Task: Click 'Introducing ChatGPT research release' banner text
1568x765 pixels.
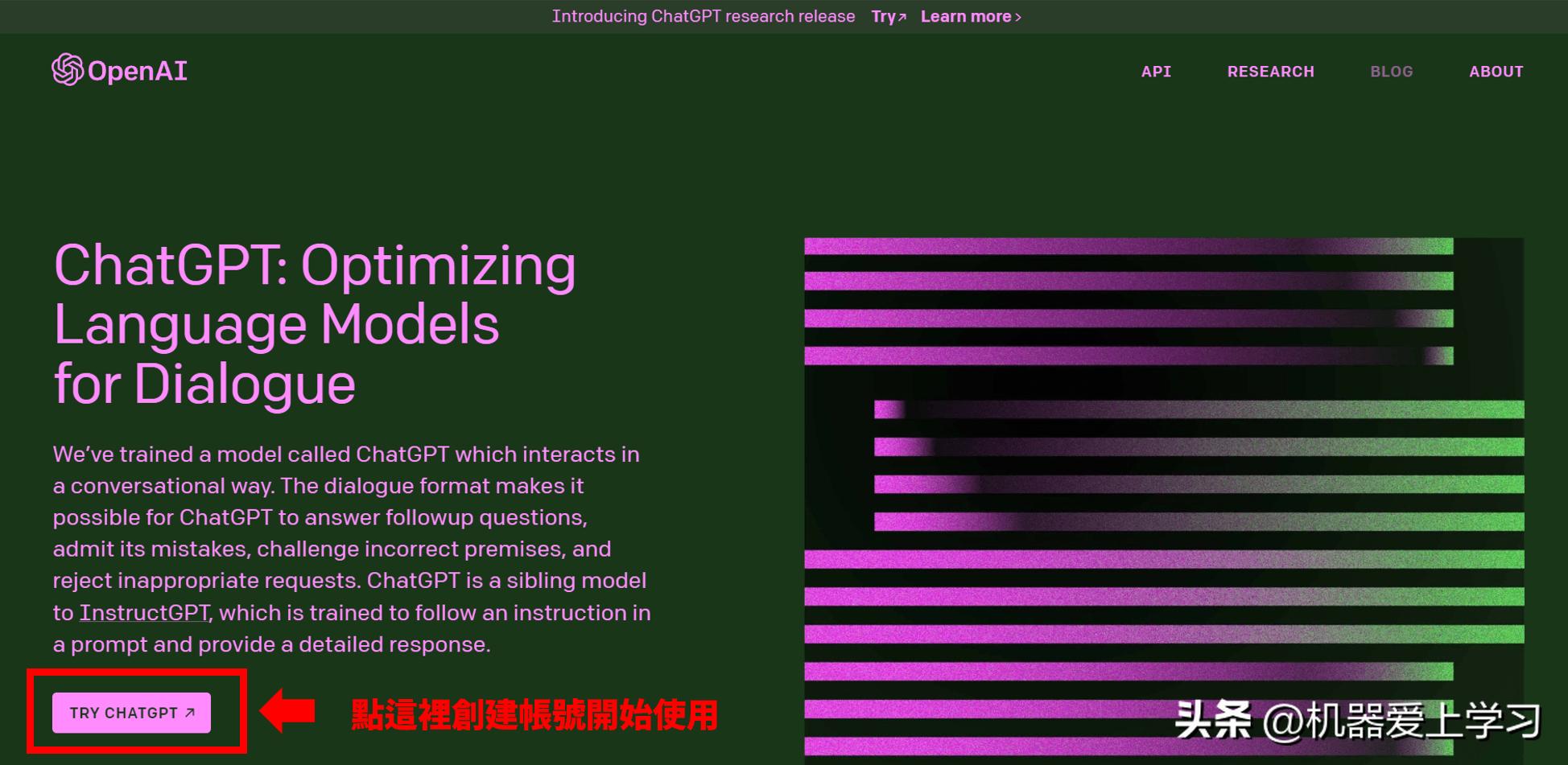Action: point(703,17)
